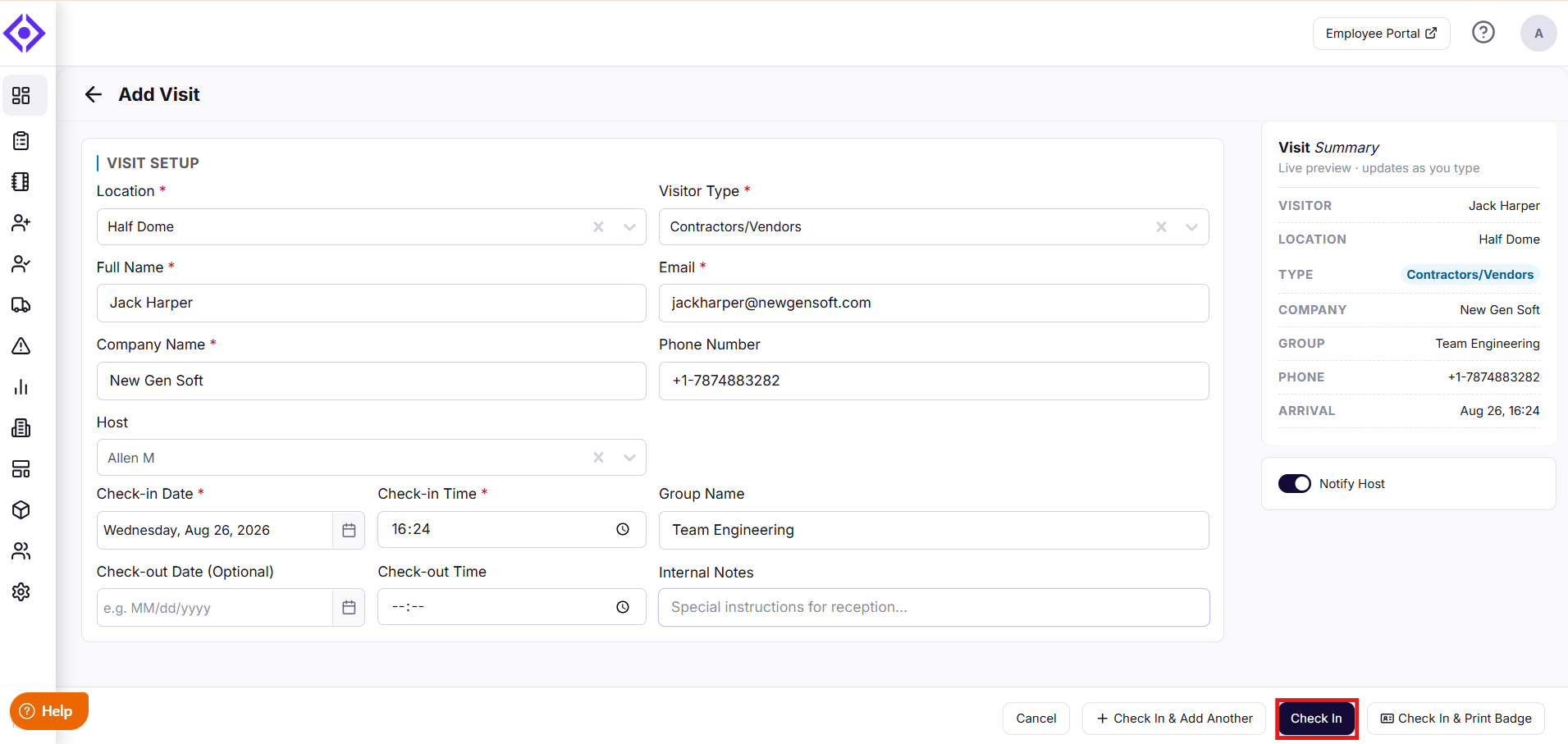Viewport: 1568px width, 744px height.
Task: Clear the Contractors/Vendors visitor type
Action: [x=1161, y=227]
